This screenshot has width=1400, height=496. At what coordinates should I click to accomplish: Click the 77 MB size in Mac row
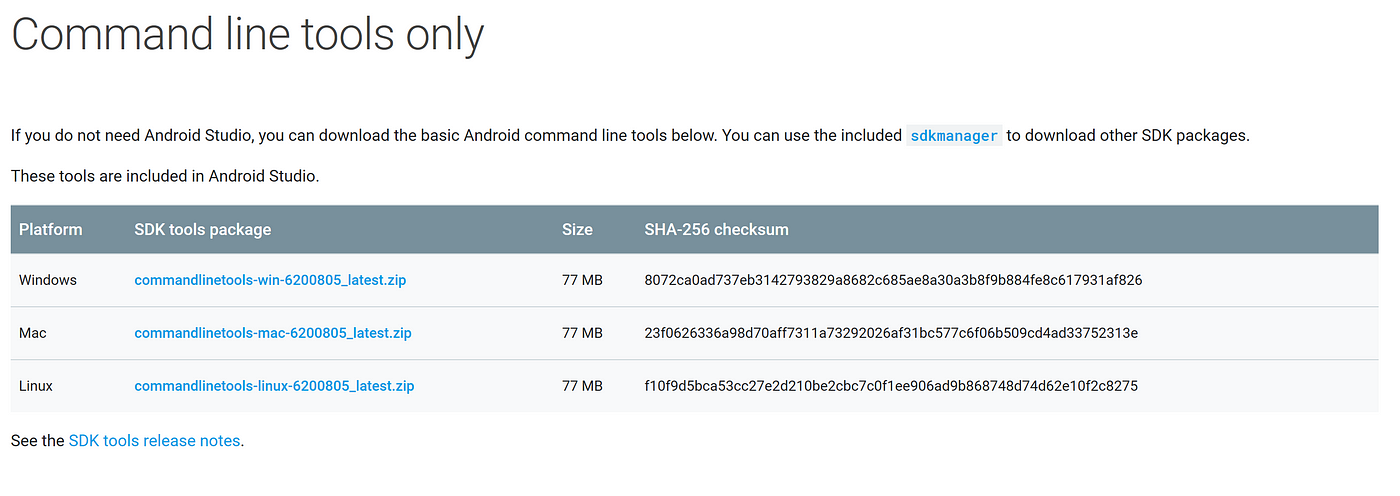click(x=582, y=333)
